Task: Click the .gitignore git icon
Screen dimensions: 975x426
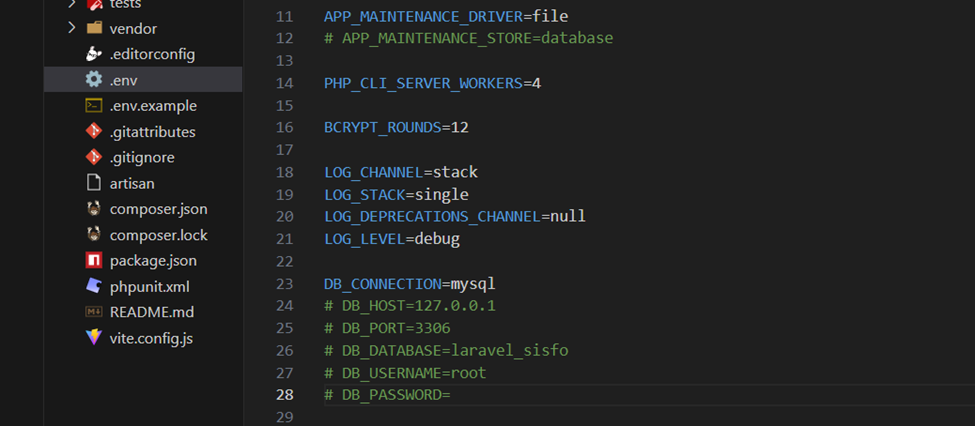Action: 94,158
